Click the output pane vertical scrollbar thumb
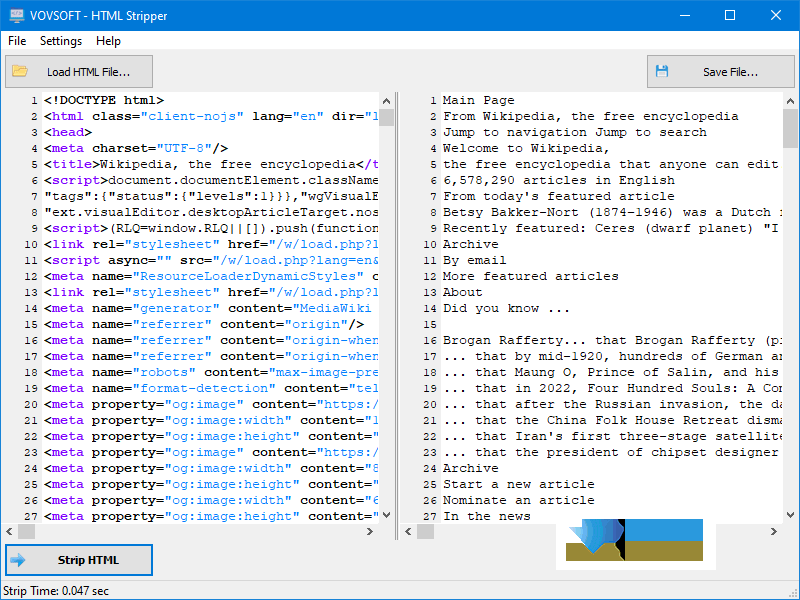 (x=790, y=129)
